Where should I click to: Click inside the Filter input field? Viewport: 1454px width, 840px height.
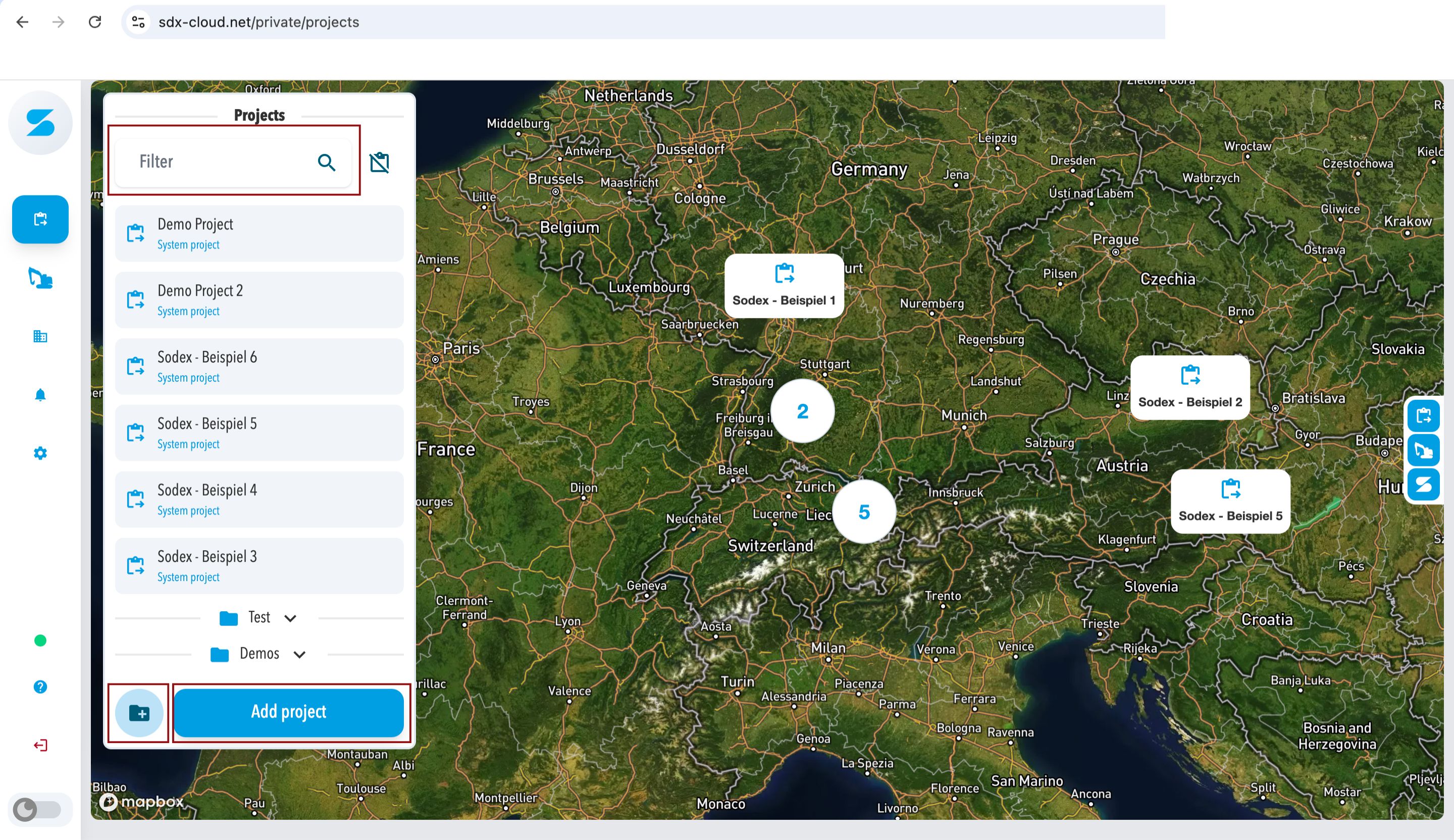234,162
